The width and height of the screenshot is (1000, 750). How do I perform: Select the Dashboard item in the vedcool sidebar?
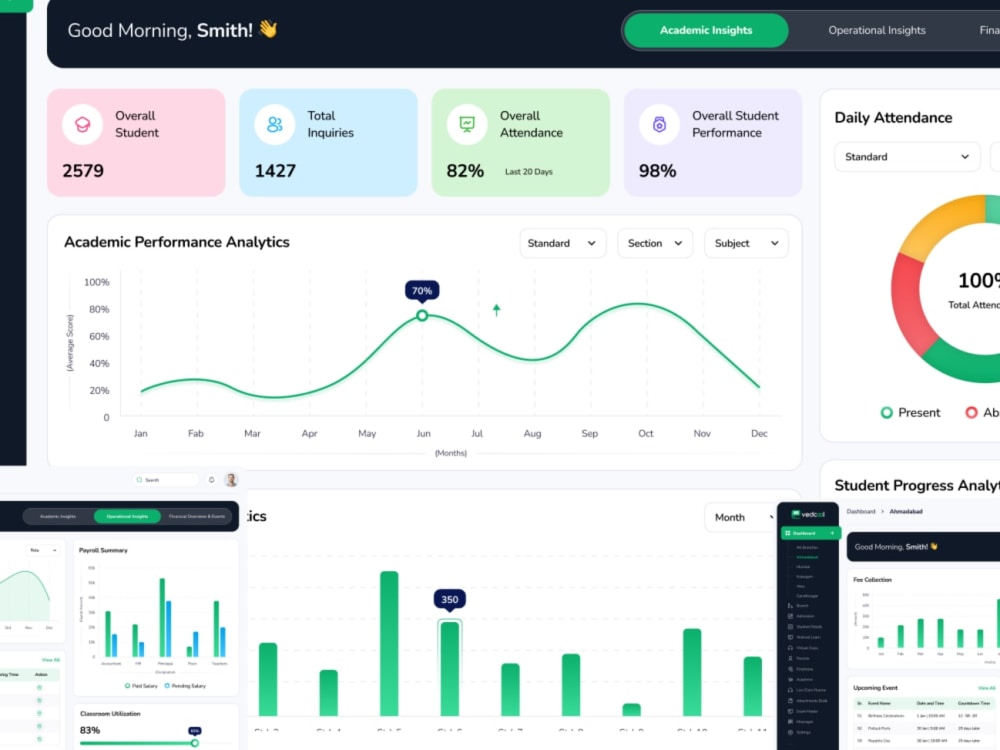811,533
